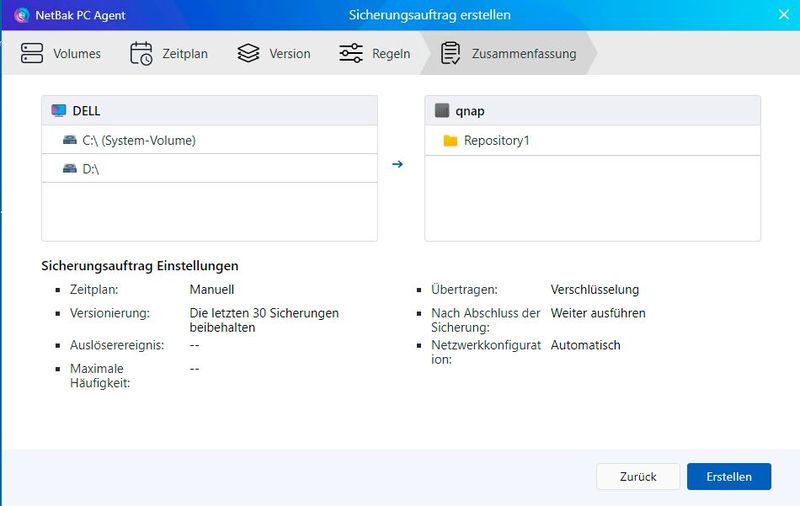The width and height of the screenshot is (800, 506).
Task: Click the 'Versionierung:' label
Action: 110,313
